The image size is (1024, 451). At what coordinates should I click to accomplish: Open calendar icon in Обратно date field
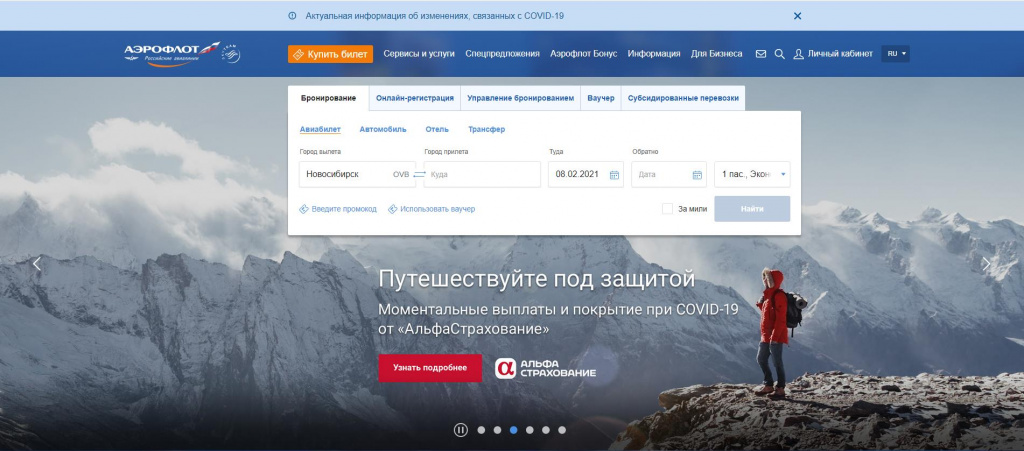[x=697, y=175]
